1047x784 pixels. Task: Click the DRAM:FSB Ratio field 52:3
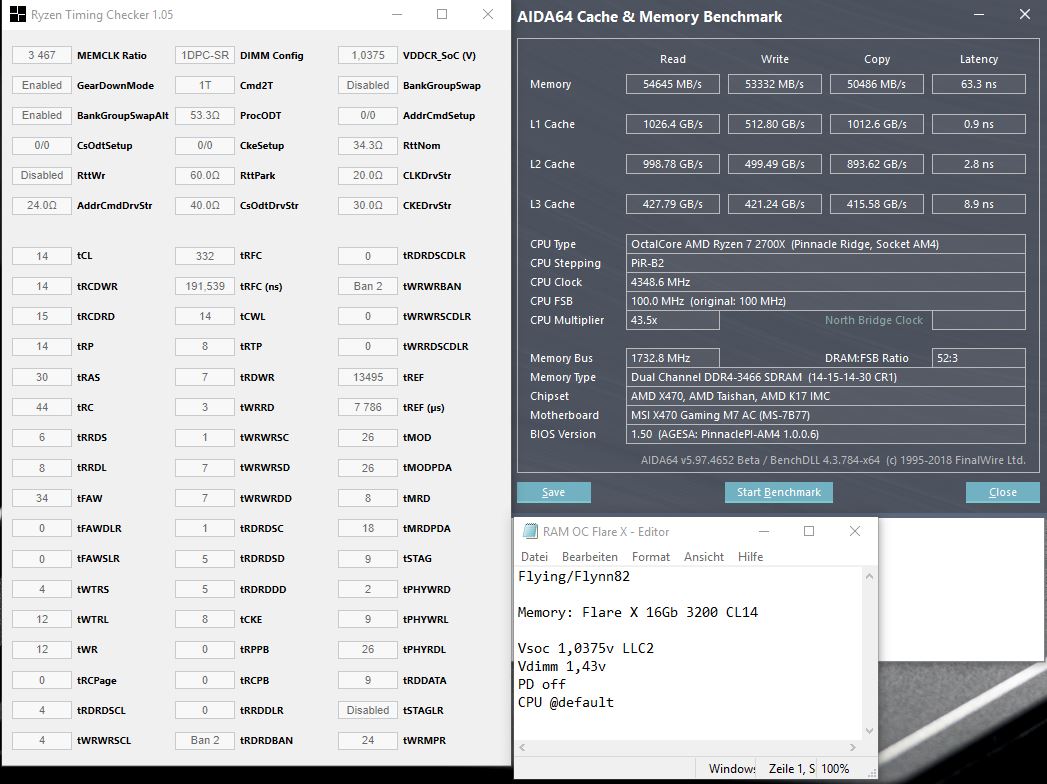979,358
